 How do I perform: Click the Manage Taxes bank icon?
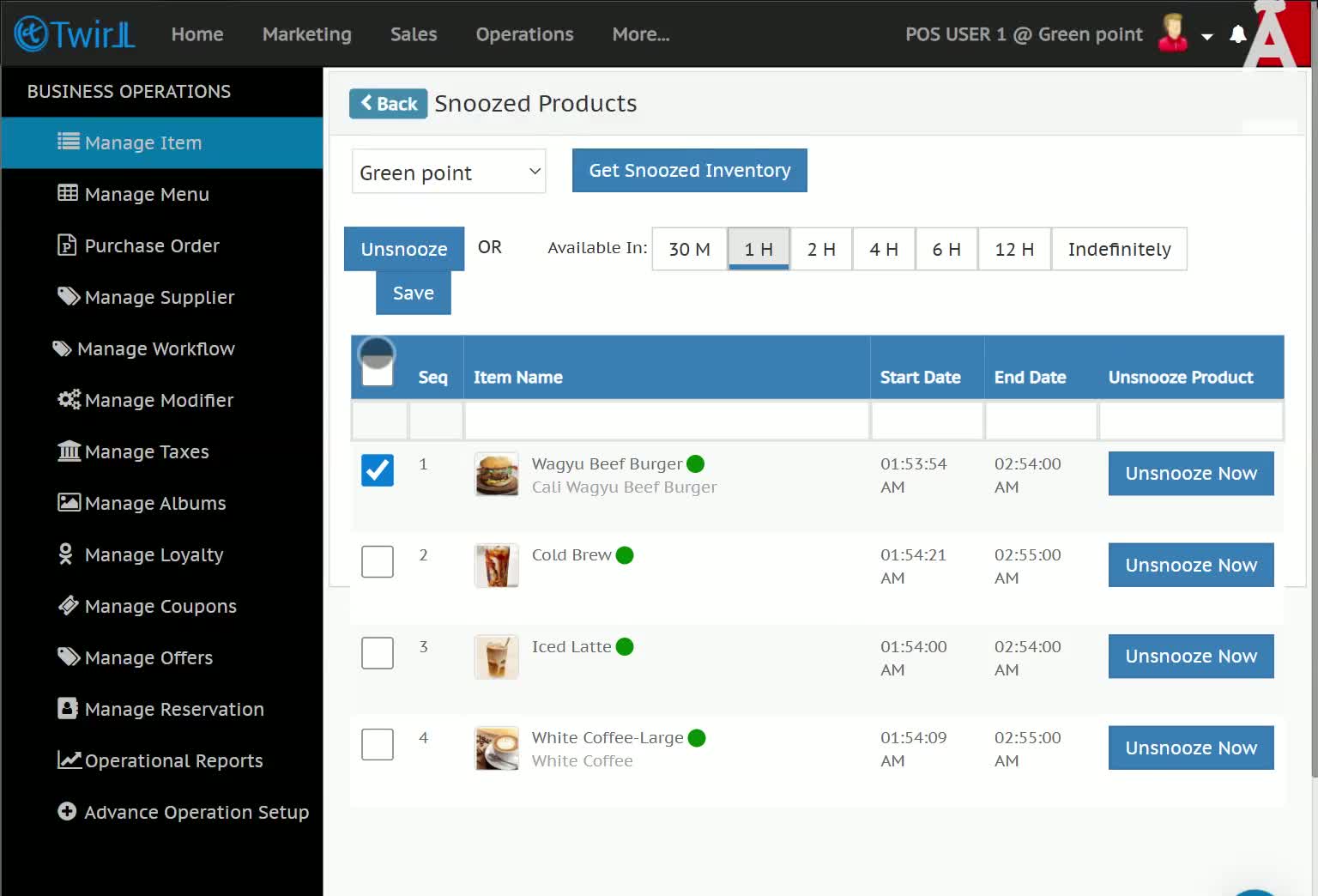69,451
